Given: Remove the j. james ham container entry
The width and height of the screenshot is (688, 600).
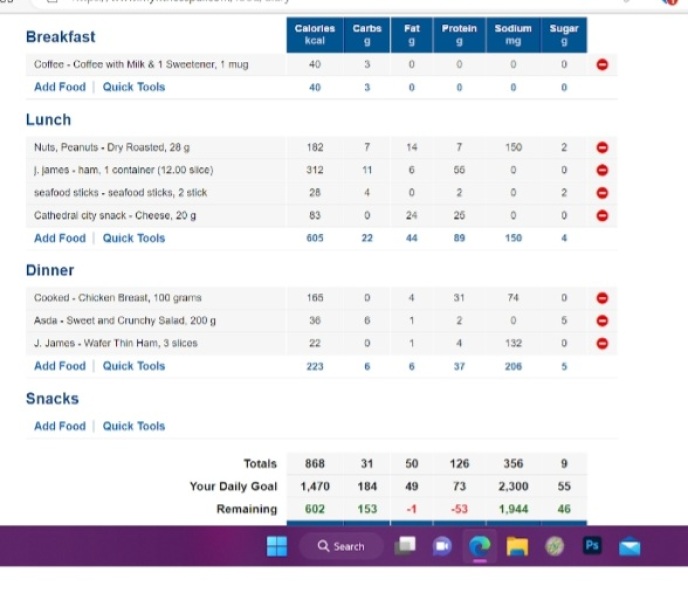Looking at the screenshot, I should pyautogui.click(x=602, y=170).
